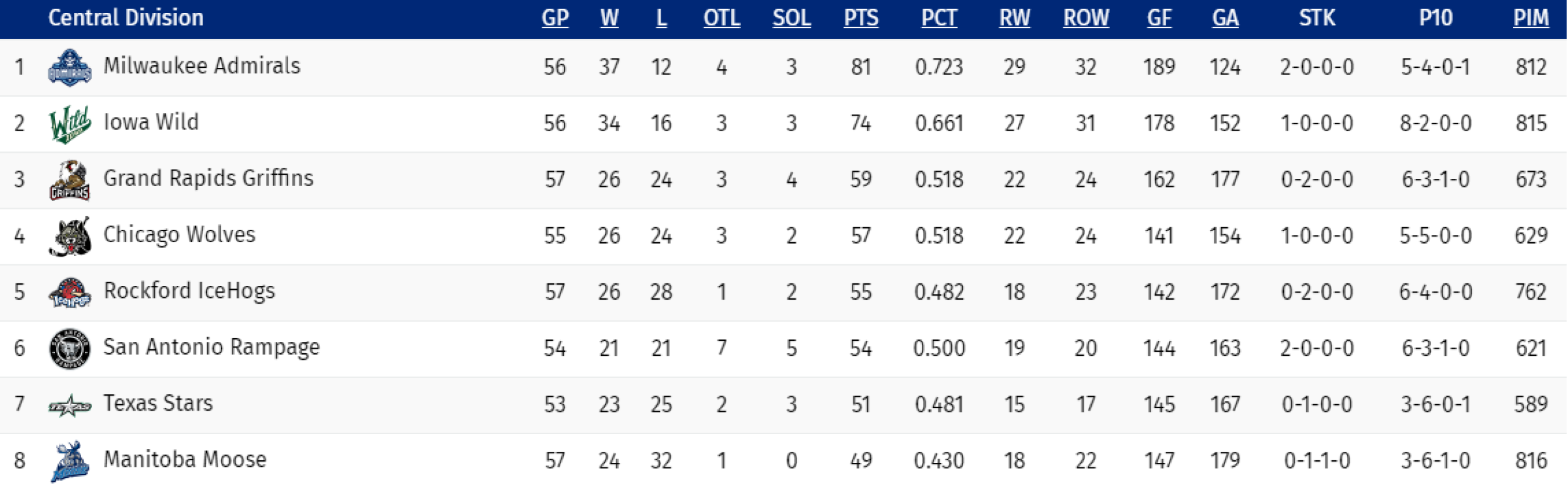Sort table by PCT header
Screen dimensions: 1568x489
939,18
